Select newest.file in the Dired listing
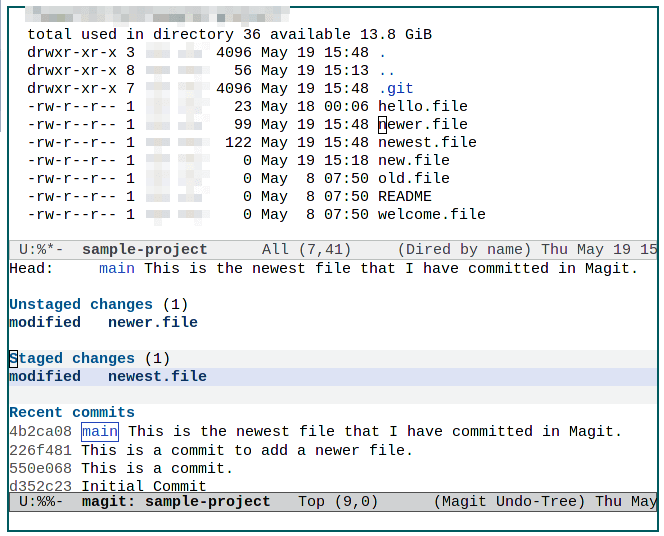The width and height of the screenshot is (664, 536). (426, 142)
